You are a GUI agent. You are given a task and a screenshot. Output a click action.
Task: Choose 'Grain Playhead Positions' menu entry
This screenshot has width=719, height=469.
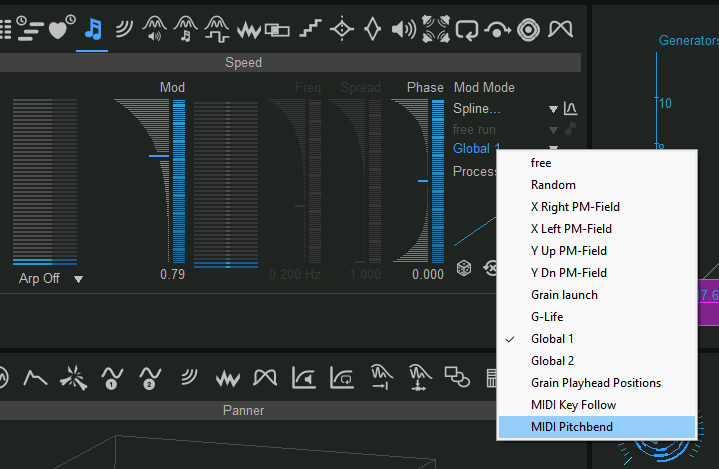(597, 383)
